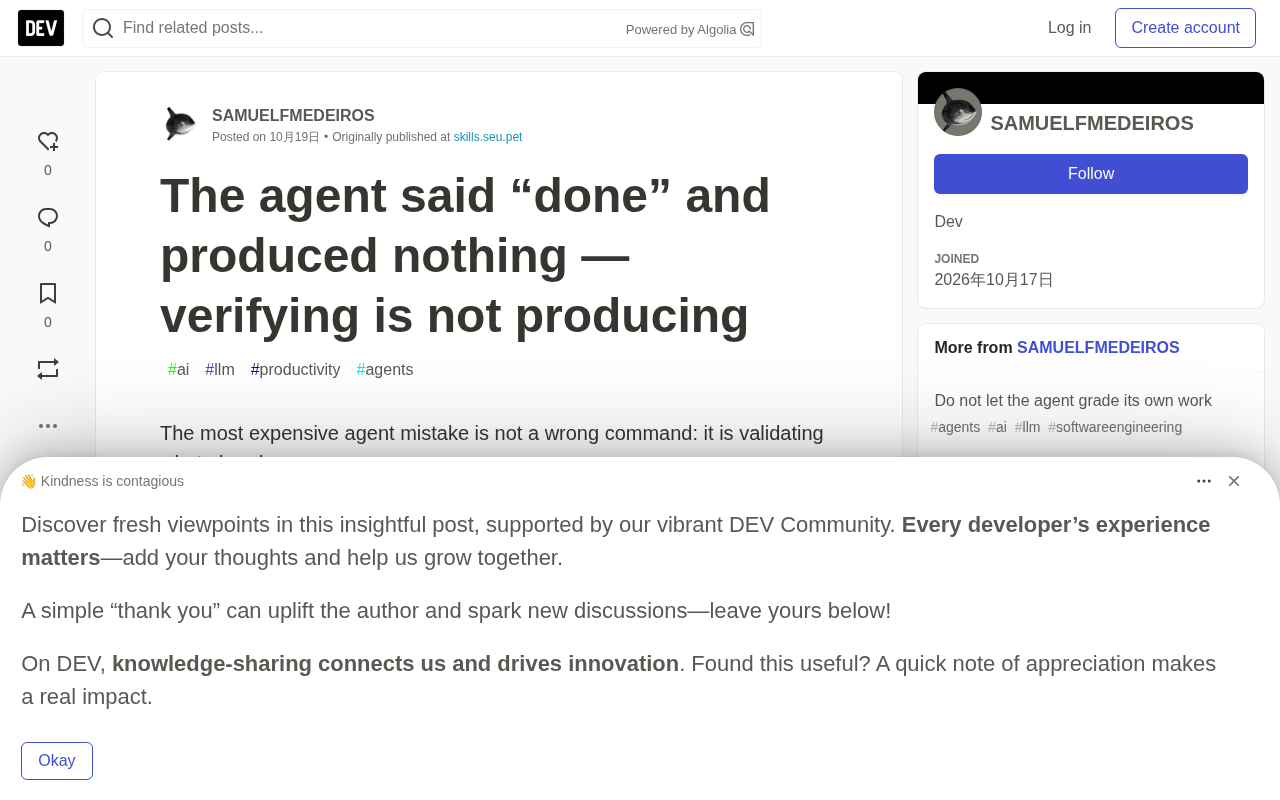The width and height of the screenshot is (1280, 800).
Task: Open the DEV logo home link
Action: pyautogui.click(x=41, y=28)
